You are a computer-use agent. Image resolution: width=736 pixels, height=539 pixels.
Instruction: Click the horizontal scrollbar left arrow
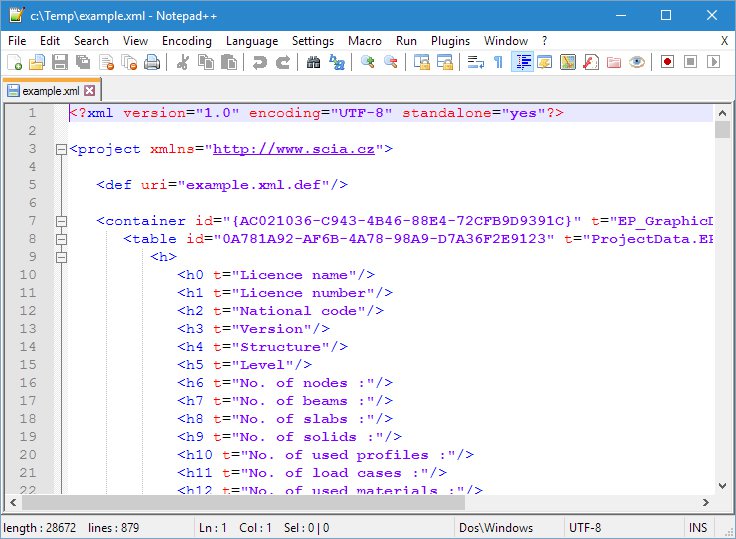click(13, 502)
